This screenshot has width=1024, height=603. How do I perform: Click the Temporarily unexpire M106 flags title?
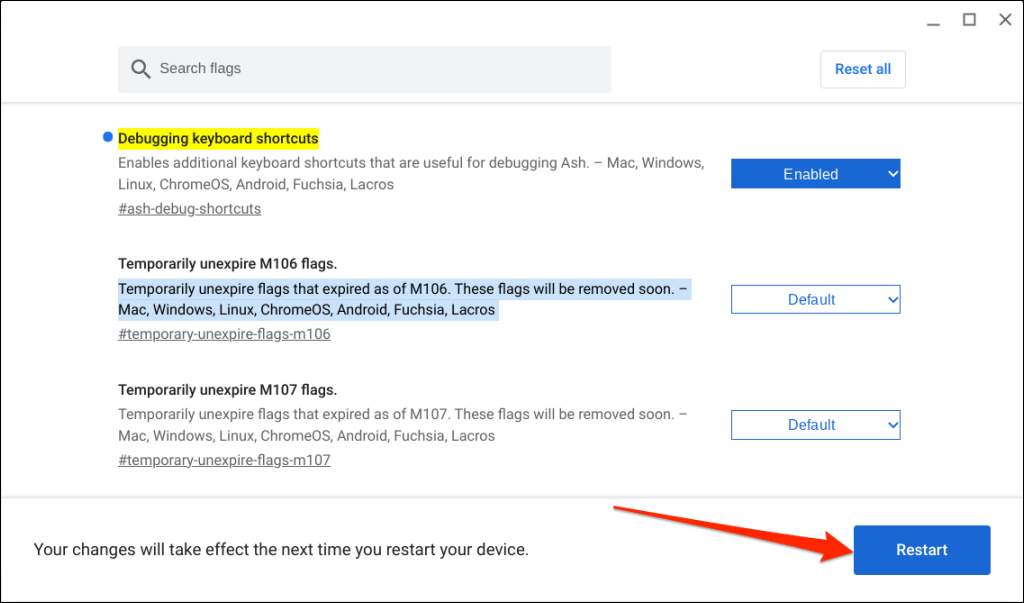pyautogui.click(x=227, y=264)
